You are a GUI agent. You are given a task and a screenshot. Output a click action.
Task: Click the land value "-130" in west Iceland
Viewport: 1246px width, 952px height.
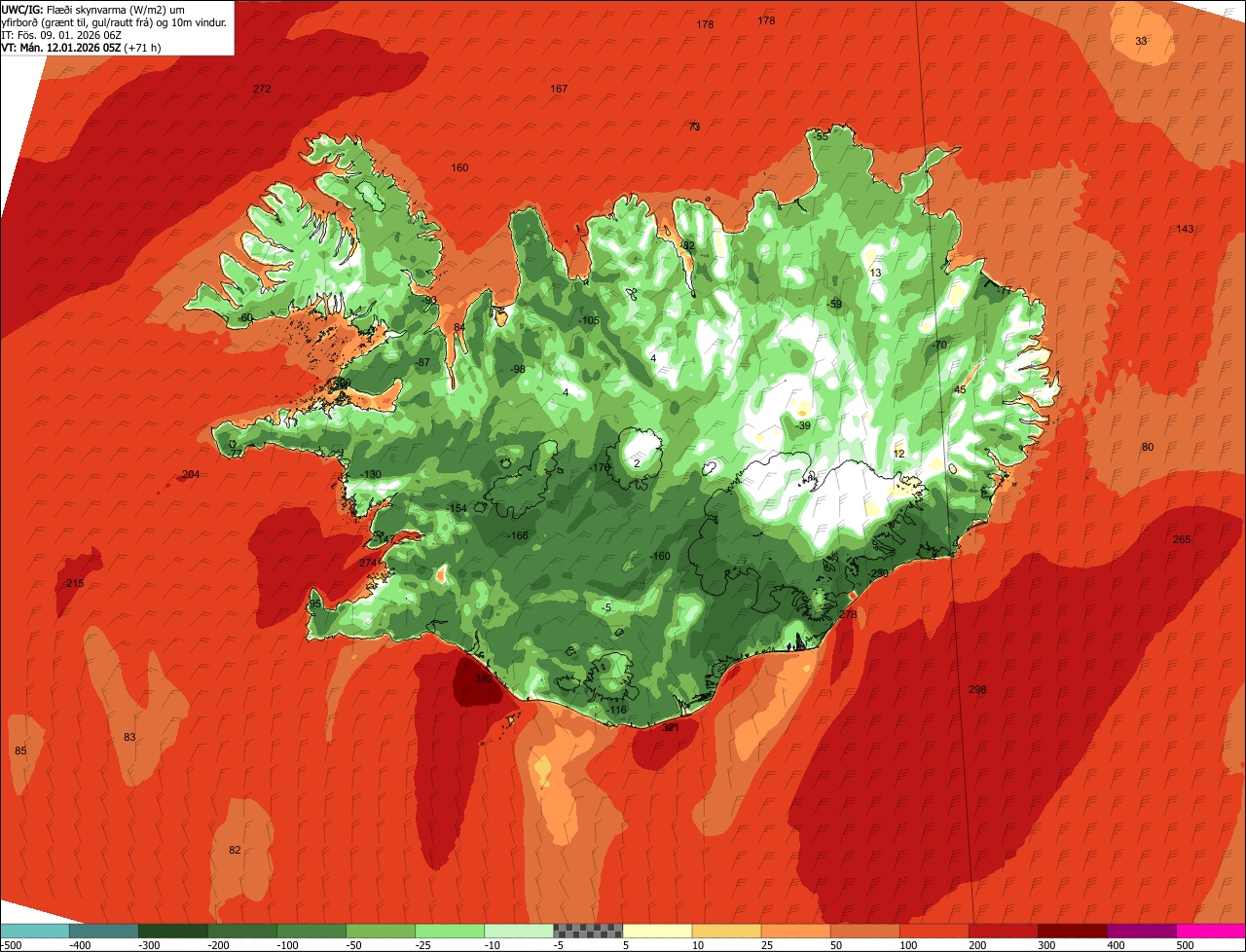tap(370, 474)
